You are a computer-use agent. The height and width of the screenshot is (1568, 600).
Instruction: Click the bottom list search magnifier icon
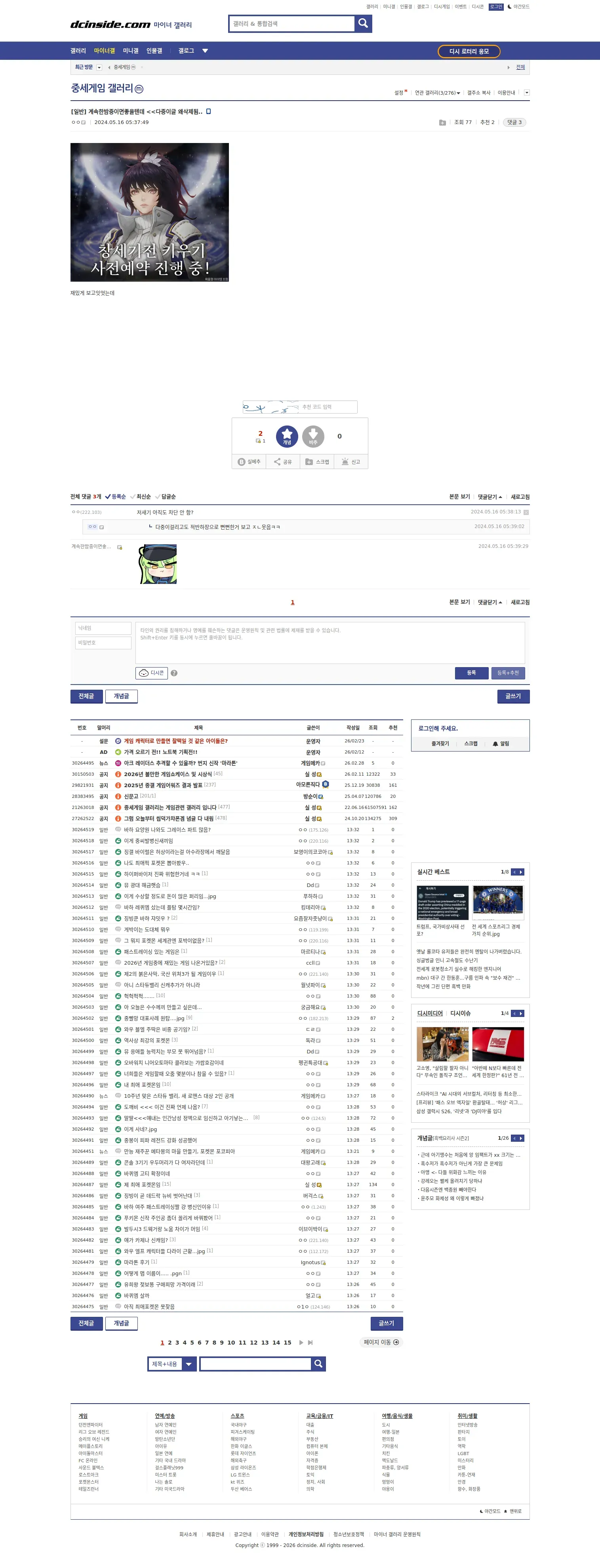pos(318,1364)
